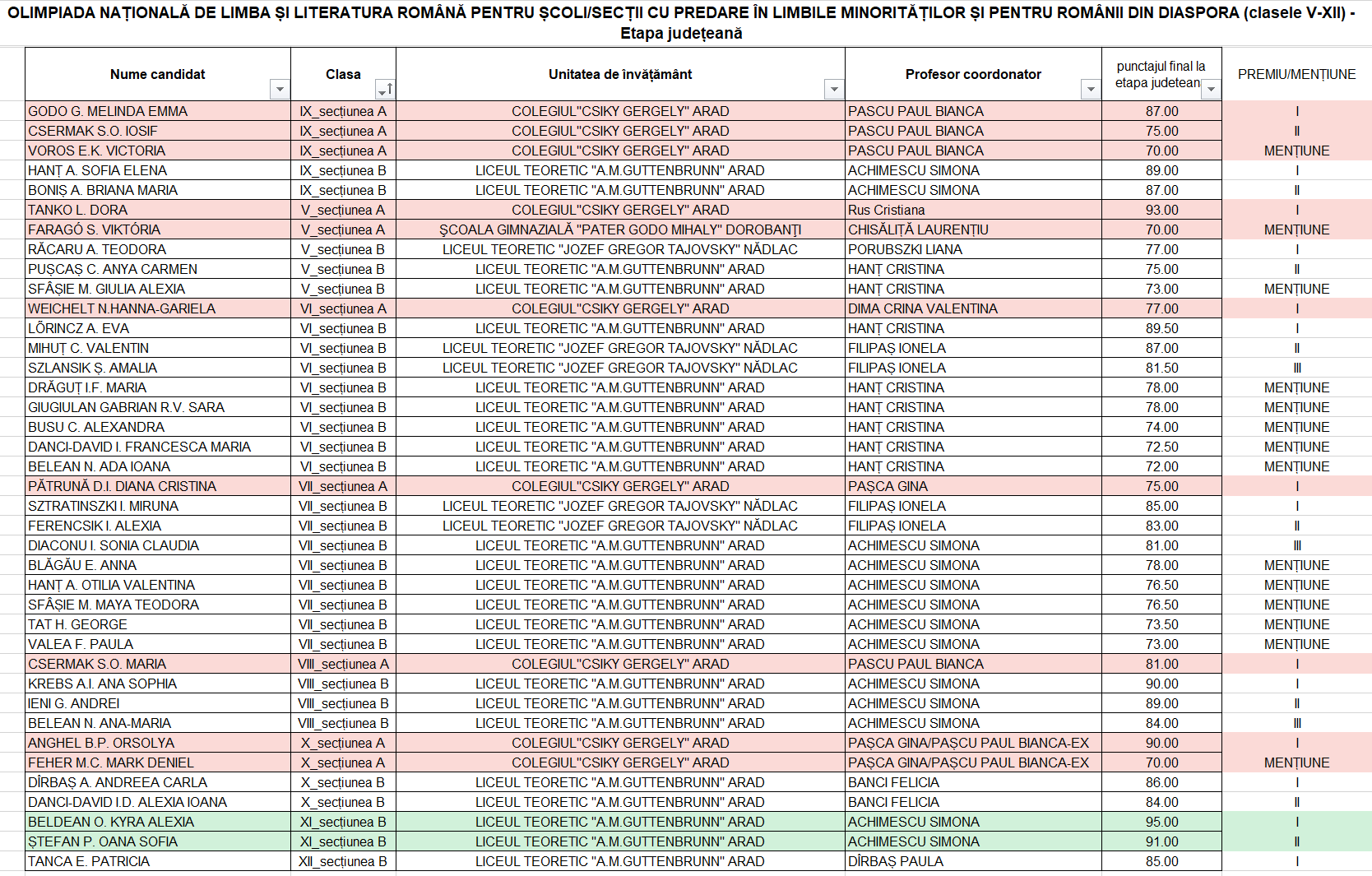1372x876 pixels.
Task: Select the TANCA E. PATRICIA name cell
Action: coord(89,861)
